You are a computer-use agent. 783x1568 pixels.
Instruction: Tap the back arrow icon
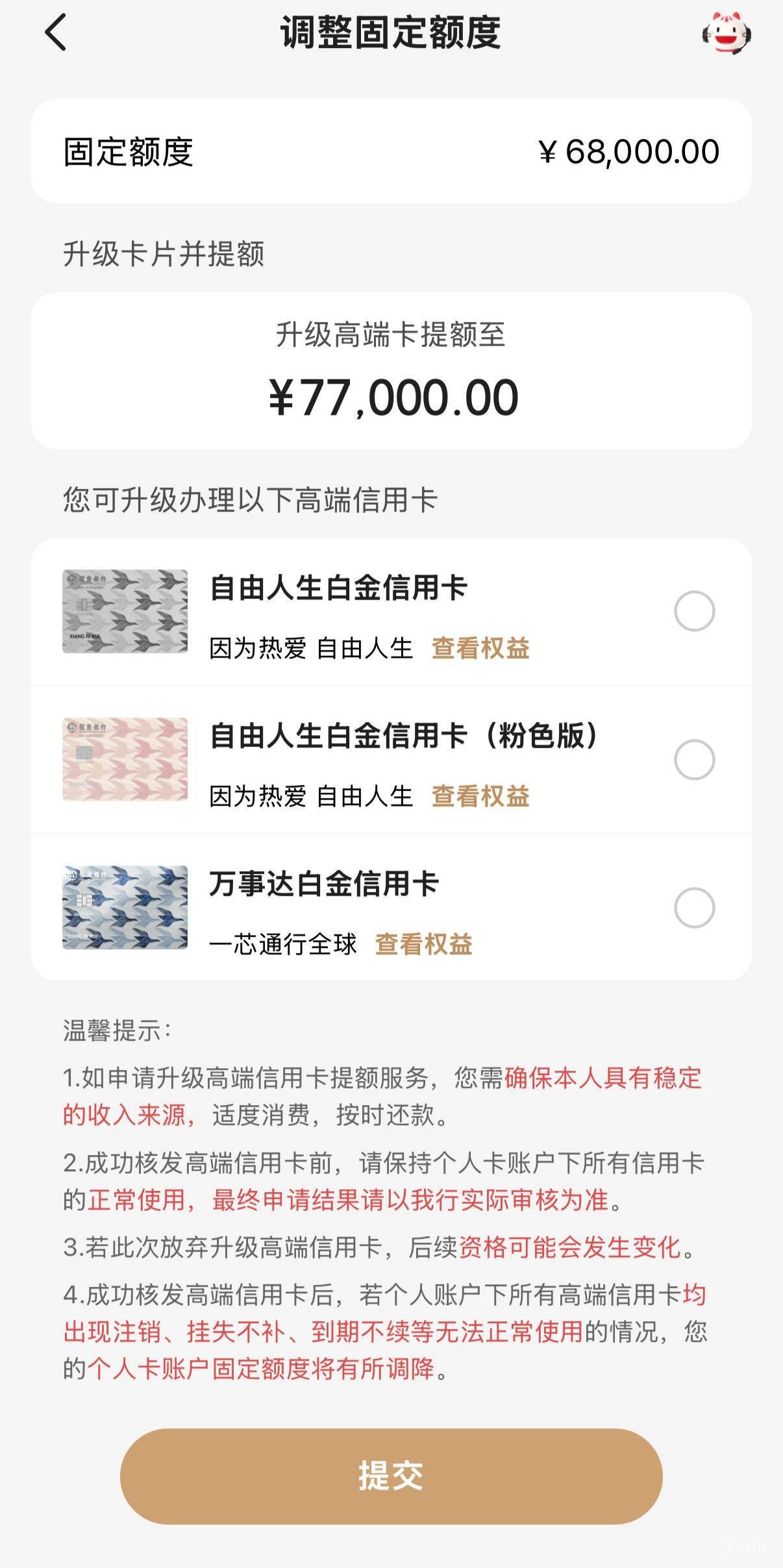[56, 32]
